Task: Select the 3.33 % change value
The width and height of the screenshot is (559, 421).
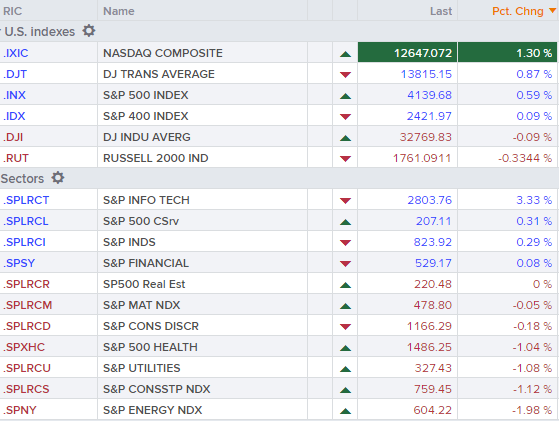Action: 534,200
